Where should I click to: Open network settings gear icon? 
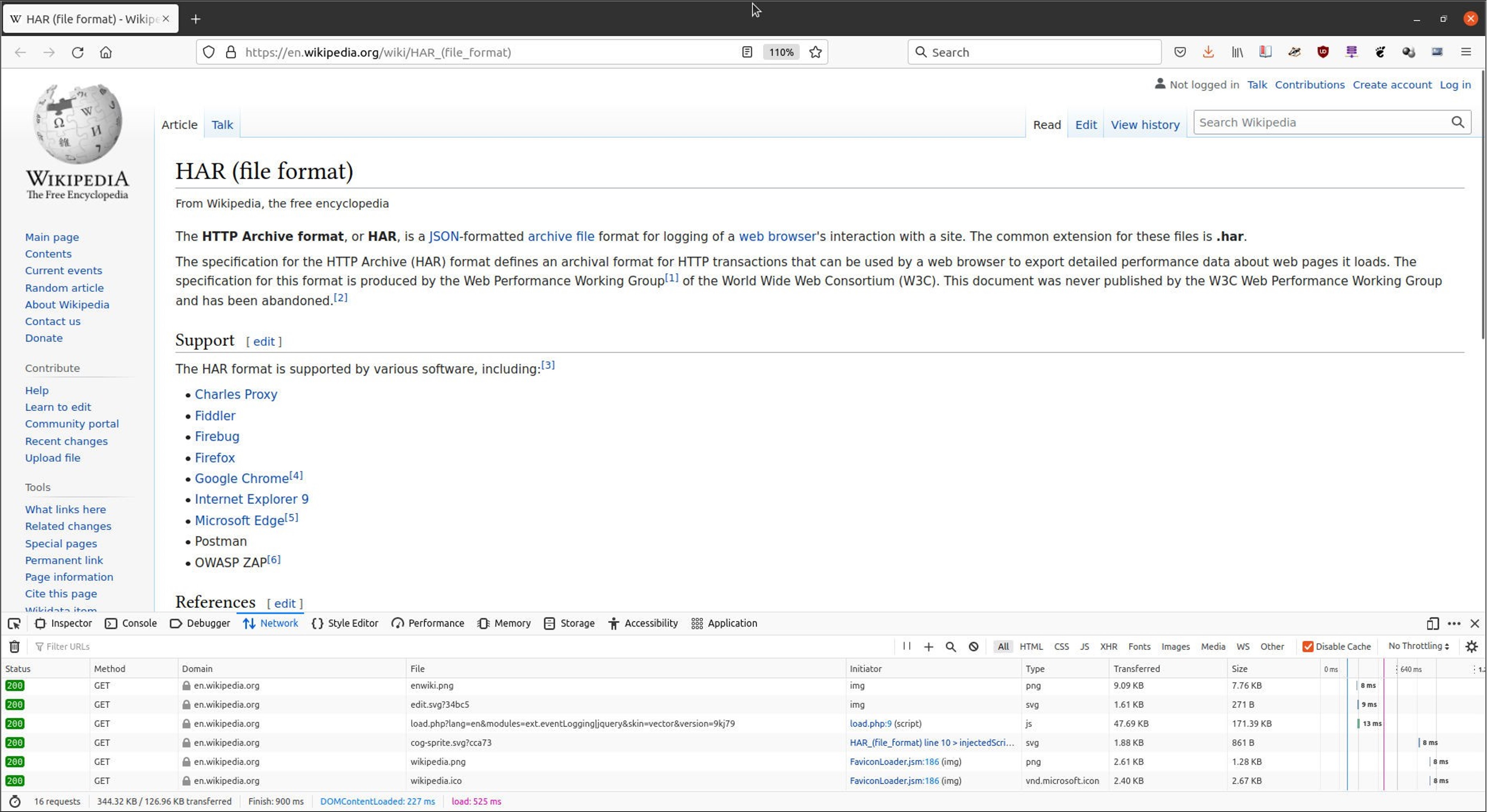(1471, 646)
